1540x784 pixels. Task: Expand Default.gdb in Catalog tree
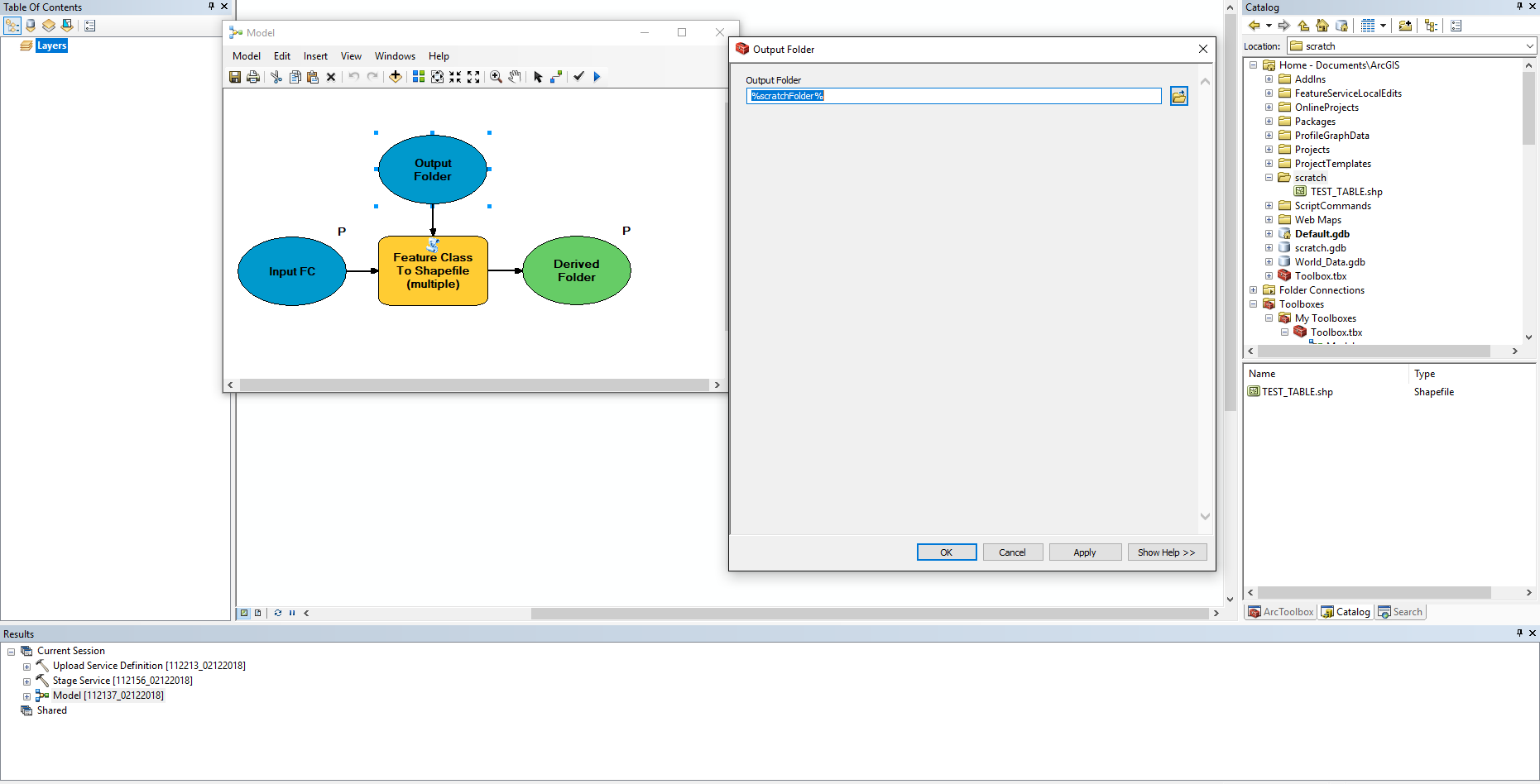point(1269,234)
